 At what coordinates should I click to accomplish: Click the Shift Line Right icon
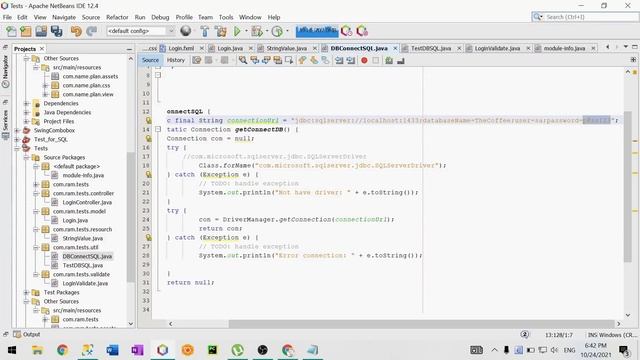pyautogui.click(x=351, y=60)
